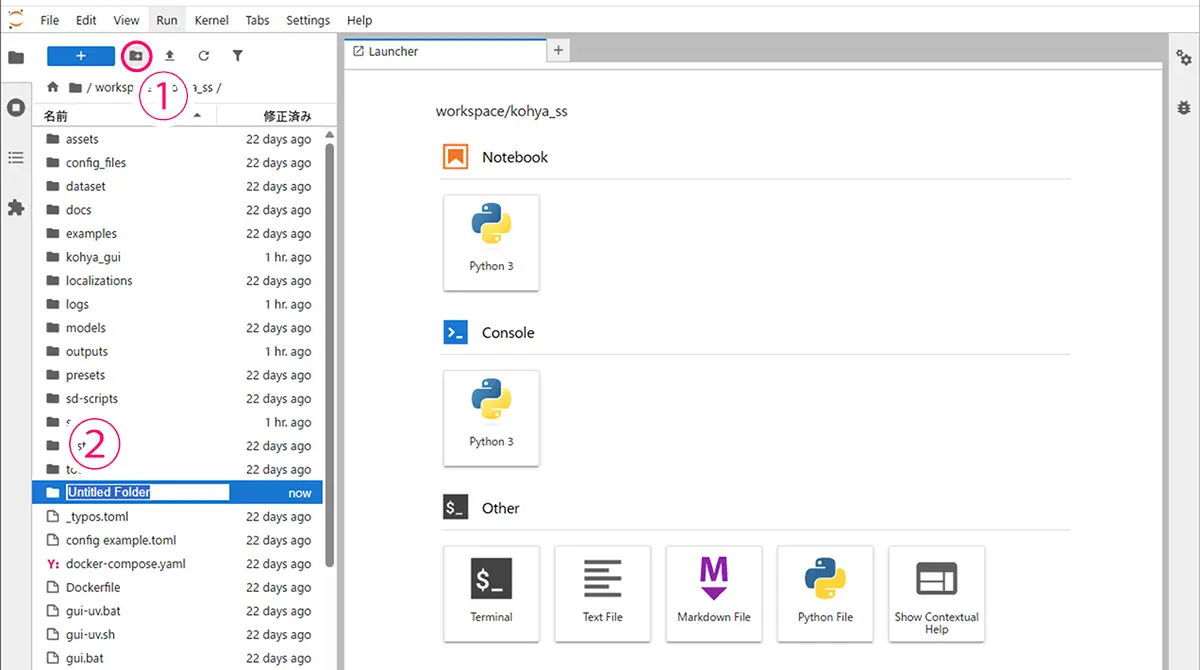Open the Extension Manager puzzle icon

click(x=16, y=207)
